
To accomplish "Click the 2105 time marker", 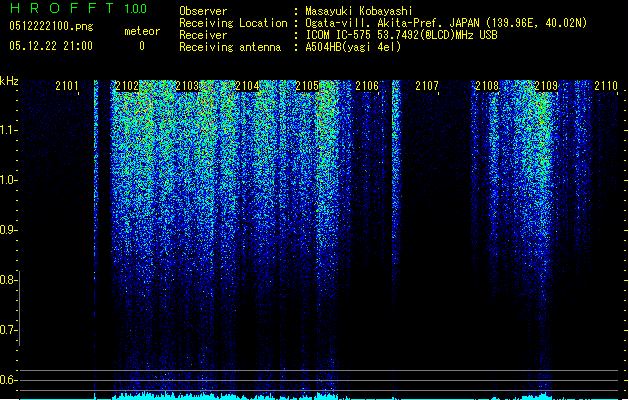I will (307, 86).
